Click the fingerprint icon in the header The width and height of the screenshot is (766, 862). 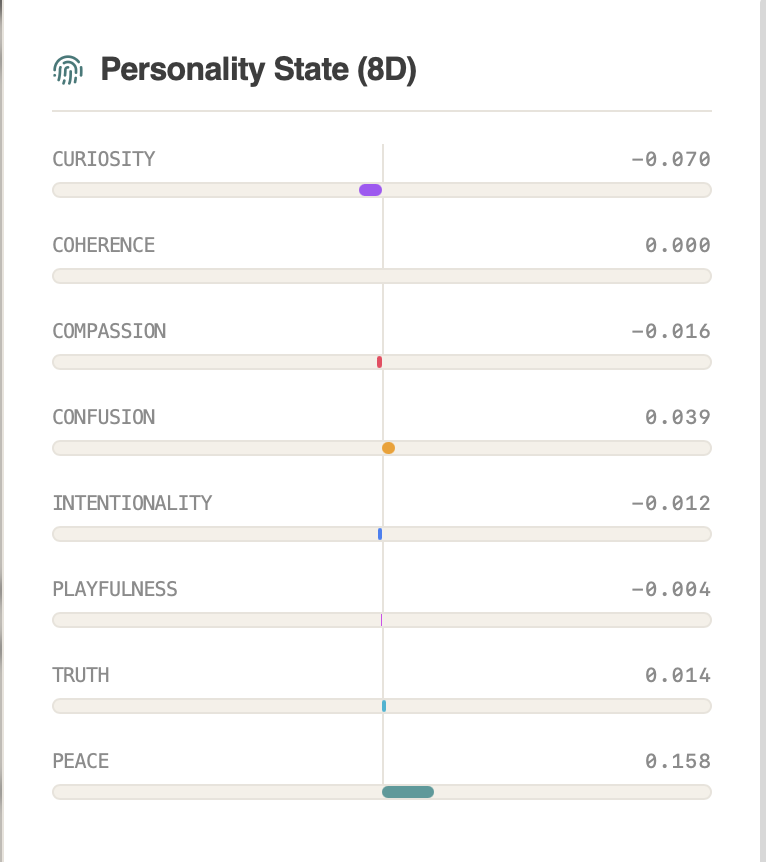point(68,69)
